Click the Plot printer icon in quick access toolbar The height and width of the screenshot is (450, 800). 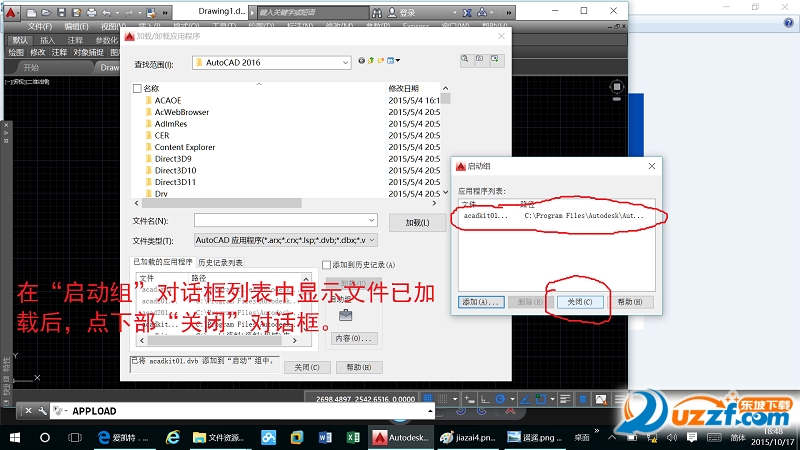pos(91,13)
